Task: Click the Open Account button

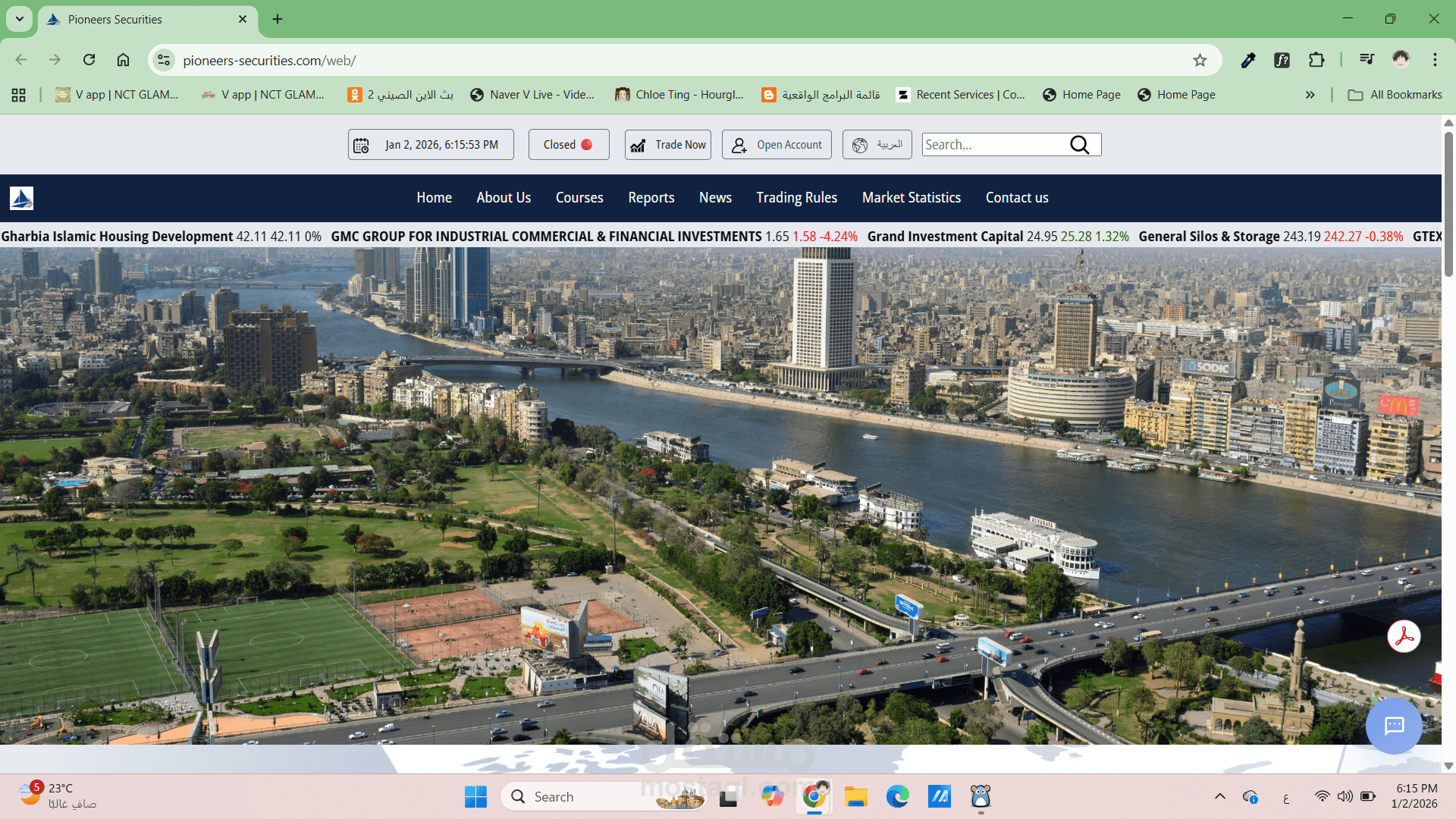Action: click(777, 145)
